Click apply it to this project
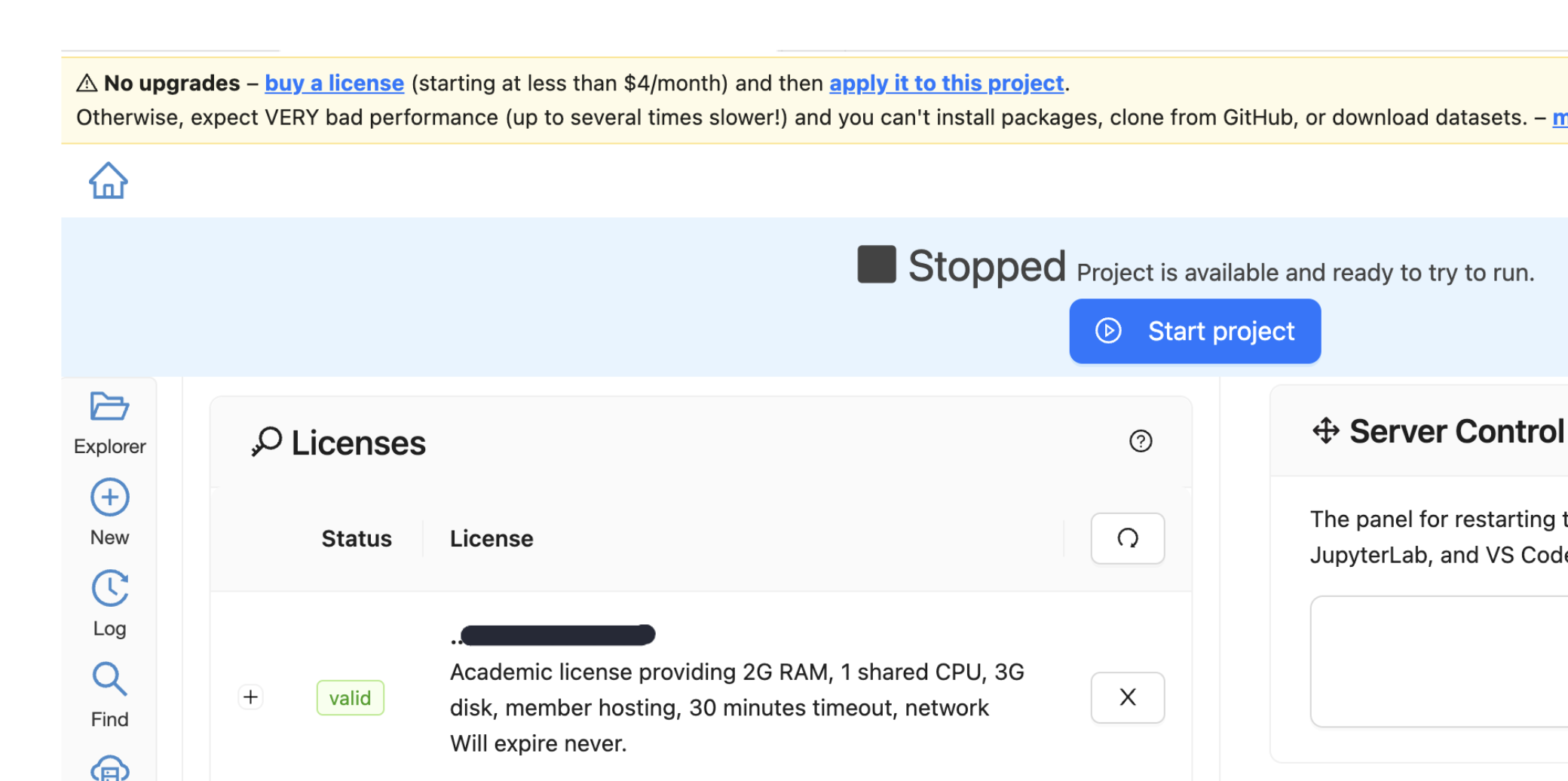Viewport: 1568px width, 781px height. coord(946,83)
